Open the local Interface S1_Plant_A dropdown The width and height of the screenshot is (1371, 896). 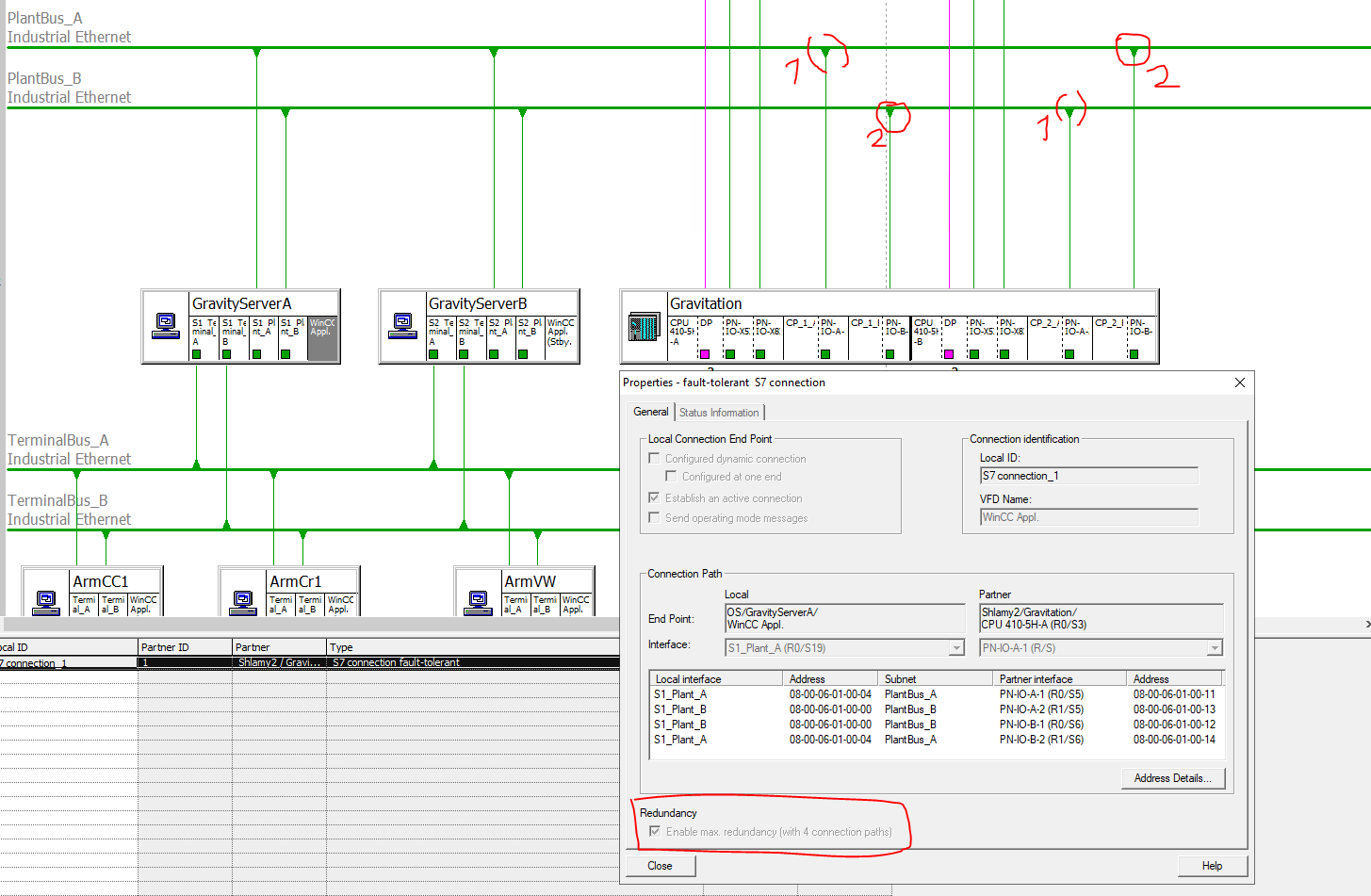click(956, 648)
